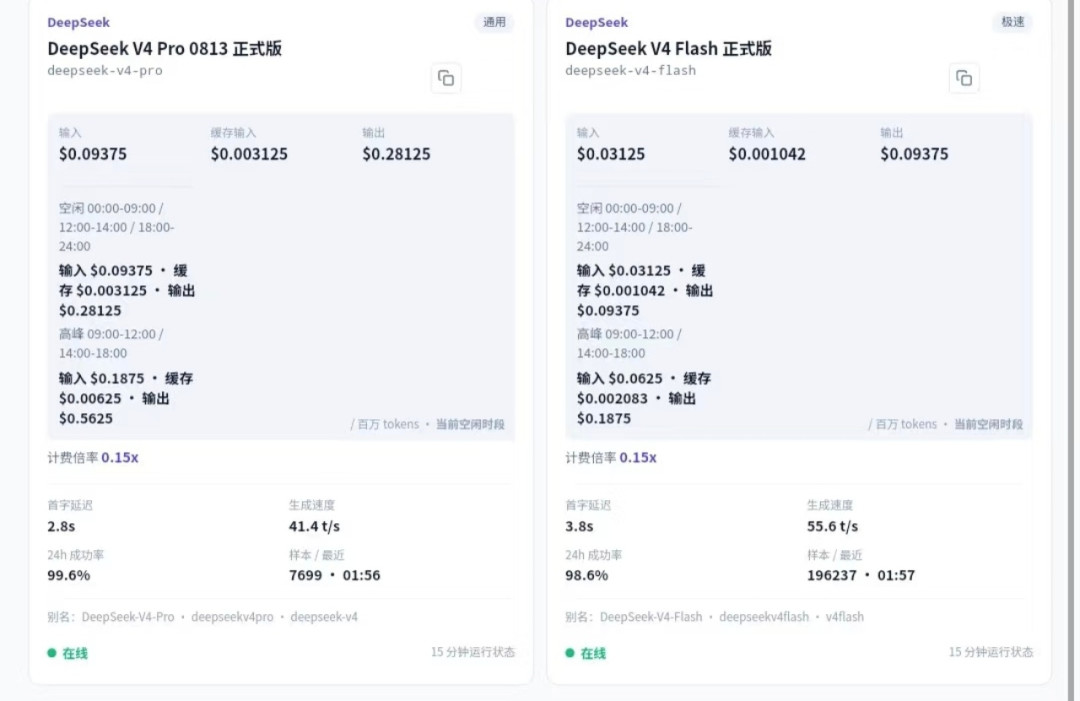Click the Pro input price $0.09375
The width and height of the screenshot is (1080, 701).
[x=93, y=154]
